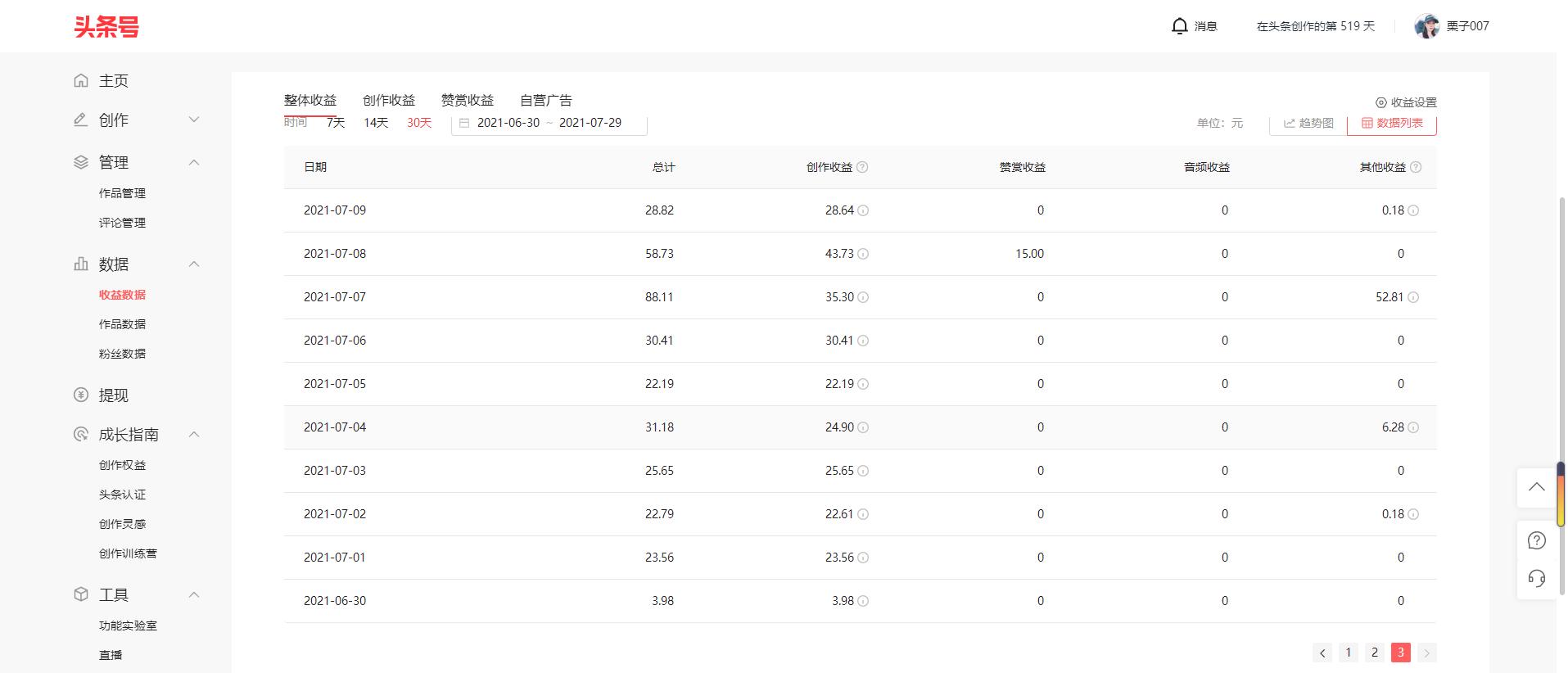Select the 7天 time range
1568x673 pixels.
coord(336,123)
